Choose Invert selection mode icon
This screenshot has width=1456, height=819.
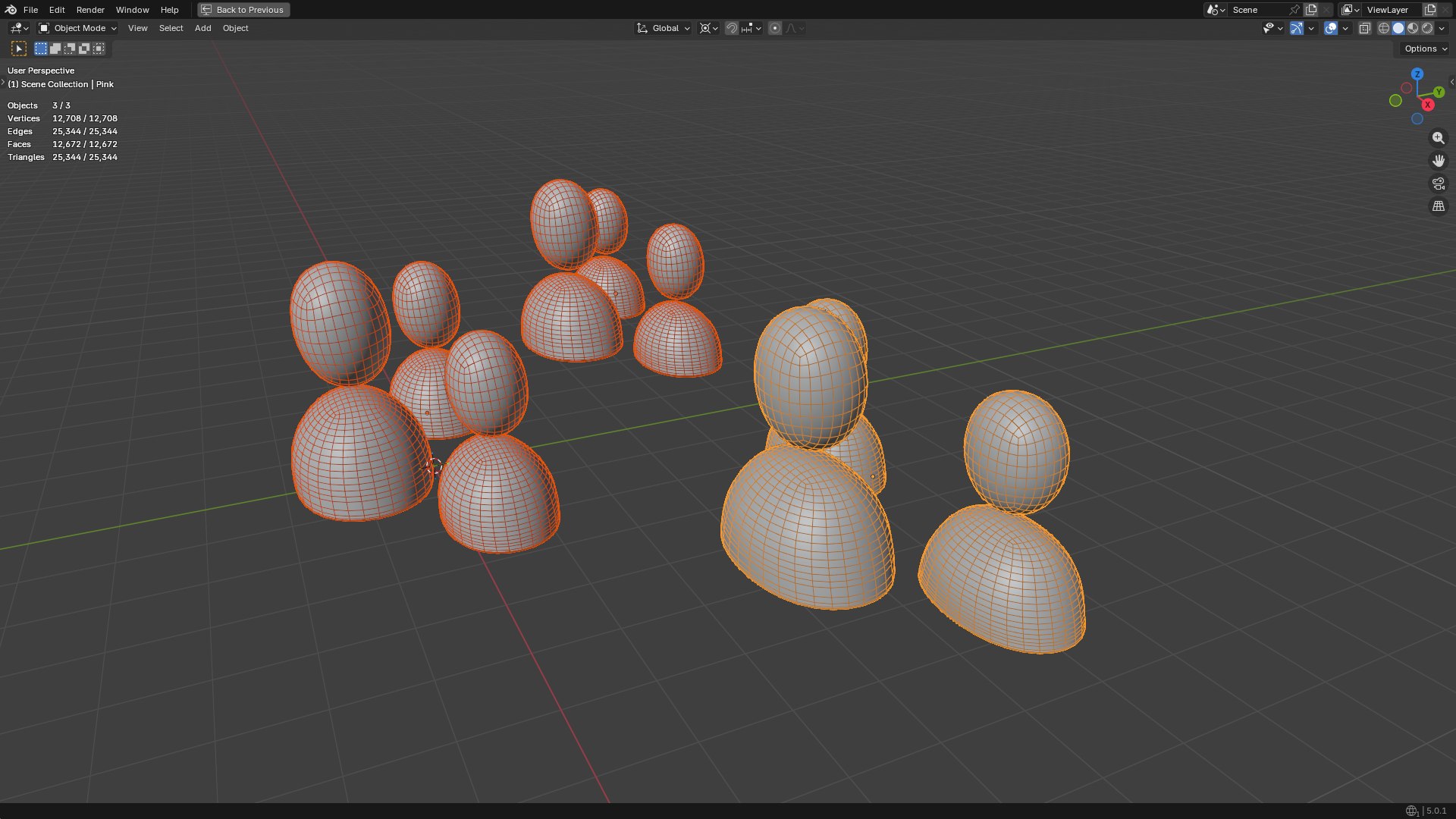click(x=84, y=49)
